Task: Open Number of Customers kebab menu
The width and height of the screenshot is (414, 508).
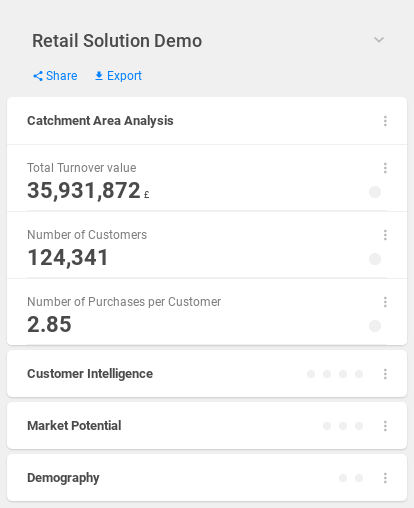Action: tap(385, 235)
